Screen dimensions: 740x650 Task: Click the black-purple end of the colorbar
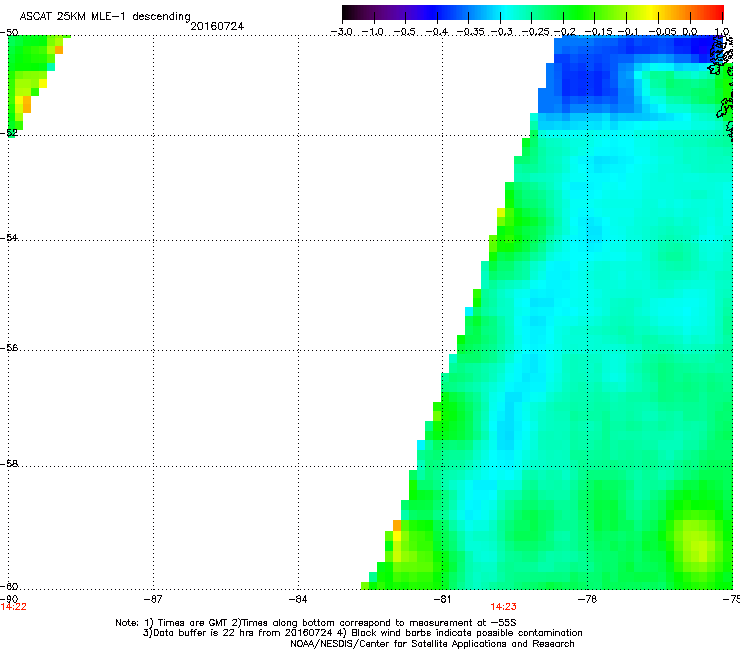point(352,12)
